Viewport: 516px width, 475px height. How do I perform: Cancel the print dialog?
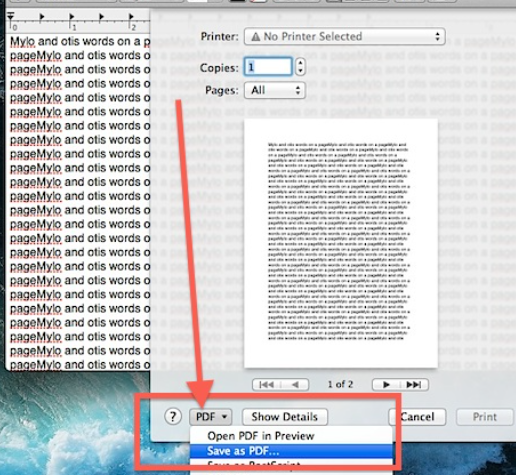tap(417, 417)
